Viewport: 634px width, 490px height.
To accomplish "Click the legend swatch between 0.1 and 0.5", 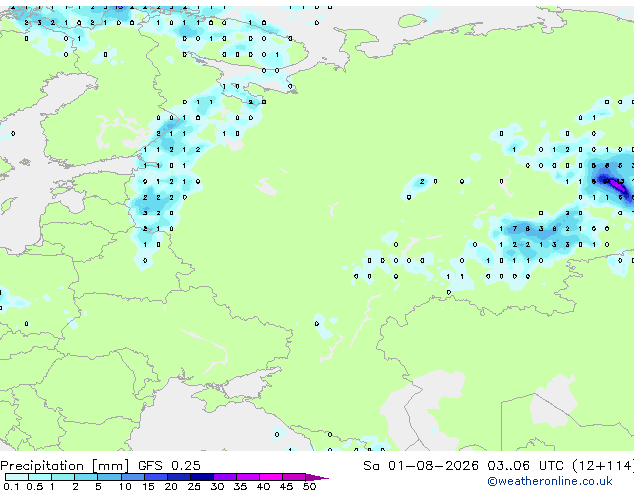I will tap(17, 477).
